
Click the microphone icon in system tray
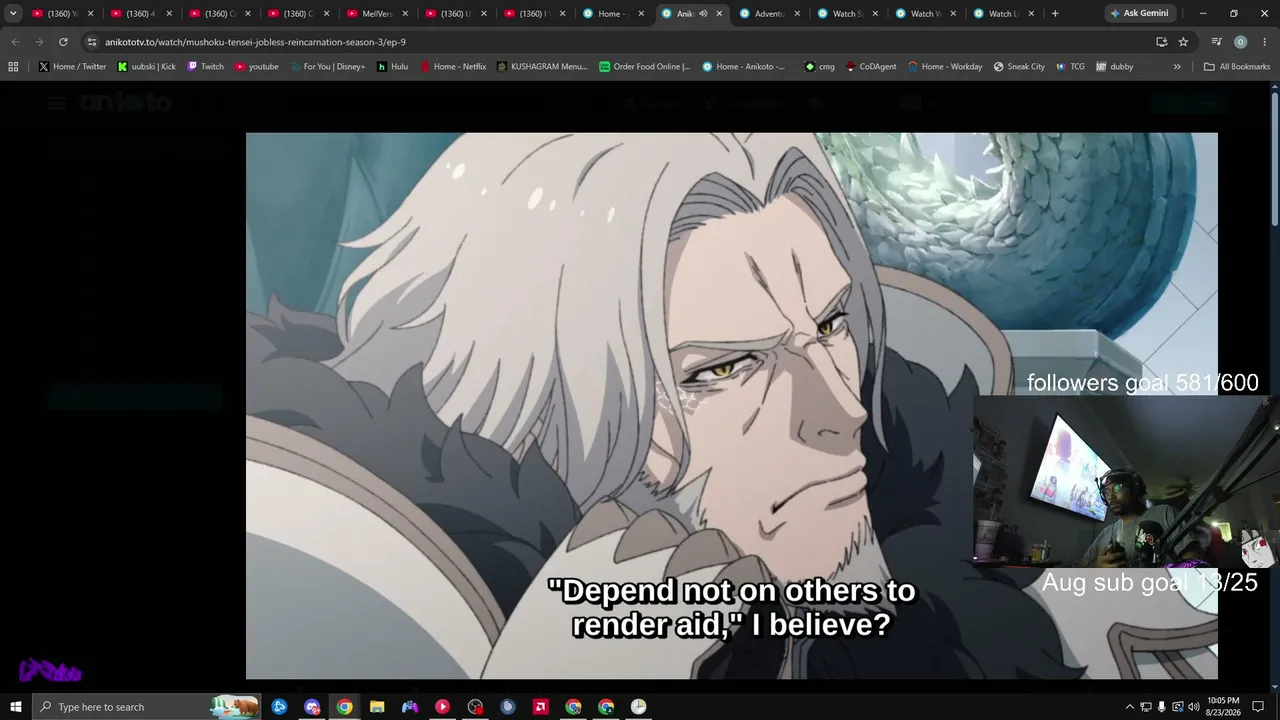(1161, 707)
